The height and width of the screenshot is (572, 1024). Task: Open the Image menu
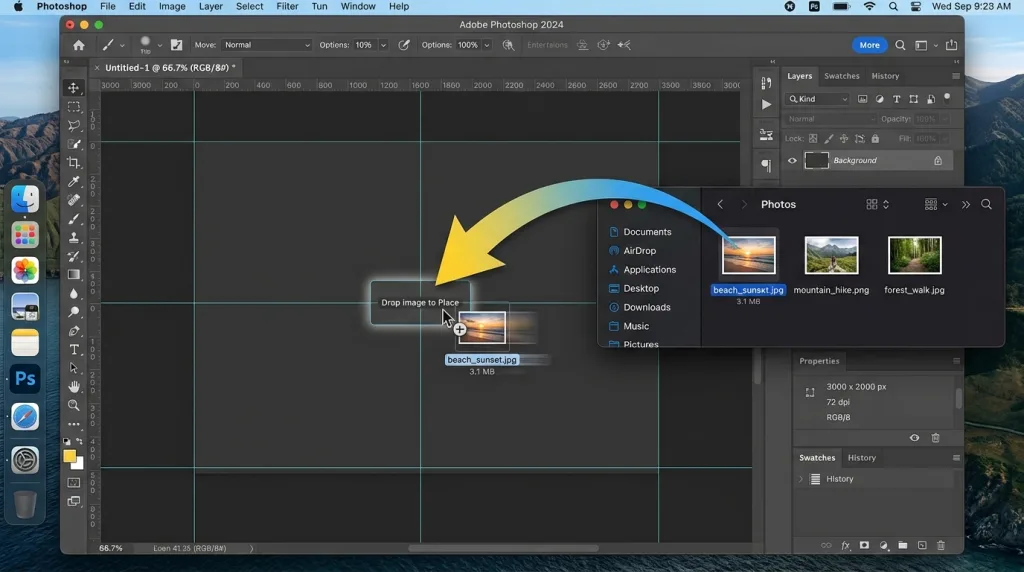172,7
